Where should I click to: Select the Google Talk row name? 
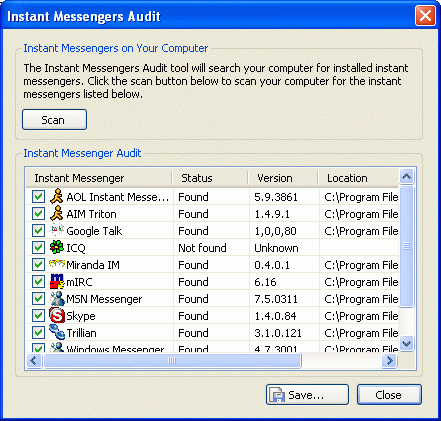(x=94, y=231)
